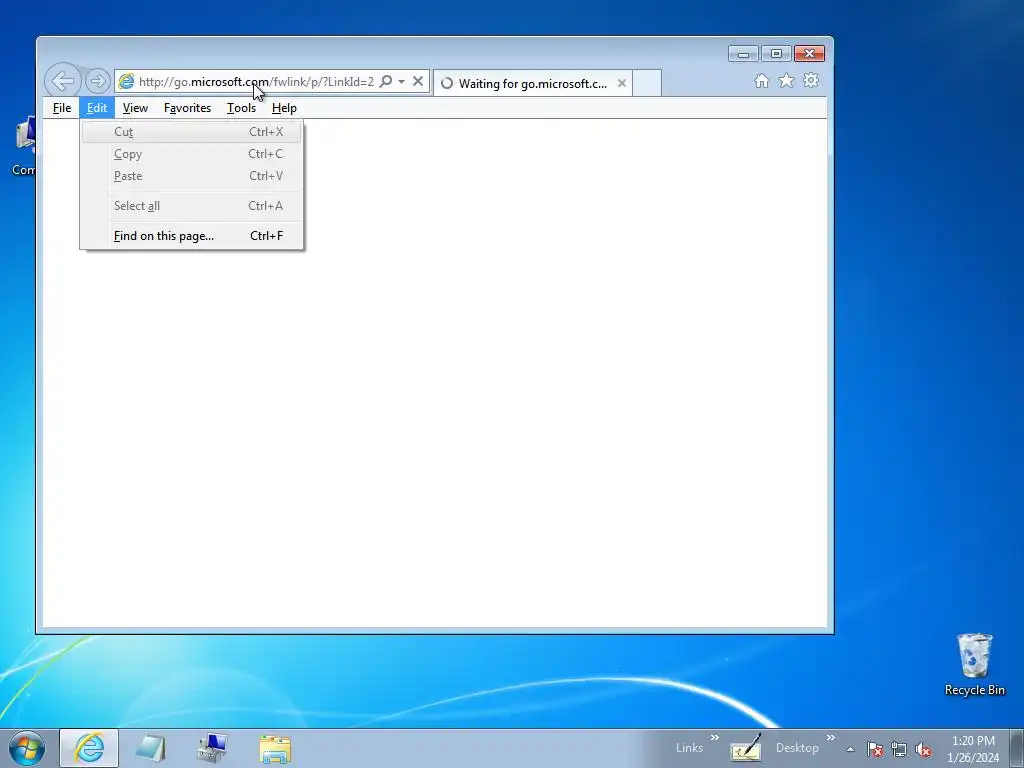Close the 'Waiting for go.microsoft.c...' tab

622,83
